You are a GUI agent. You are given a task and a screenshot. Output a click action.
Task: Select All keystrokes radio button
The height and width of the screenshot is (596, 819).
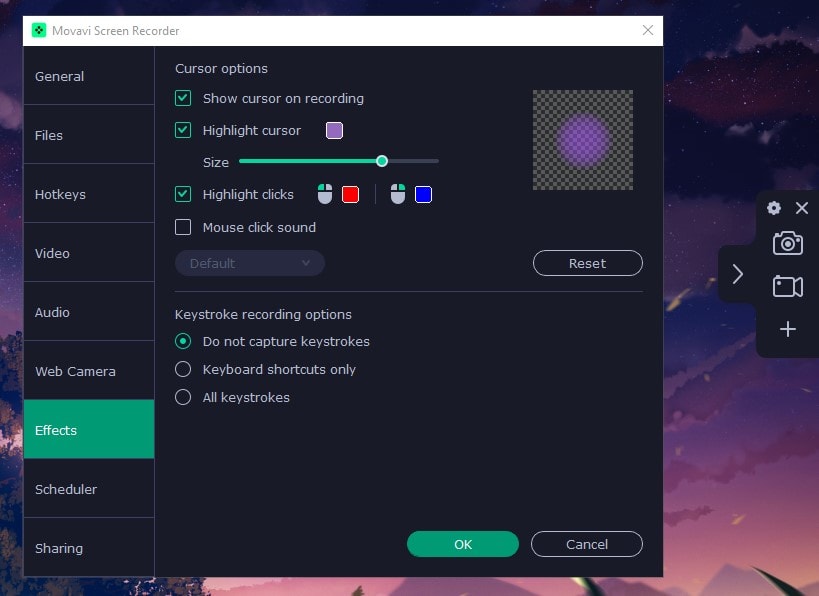click(183, 398)
